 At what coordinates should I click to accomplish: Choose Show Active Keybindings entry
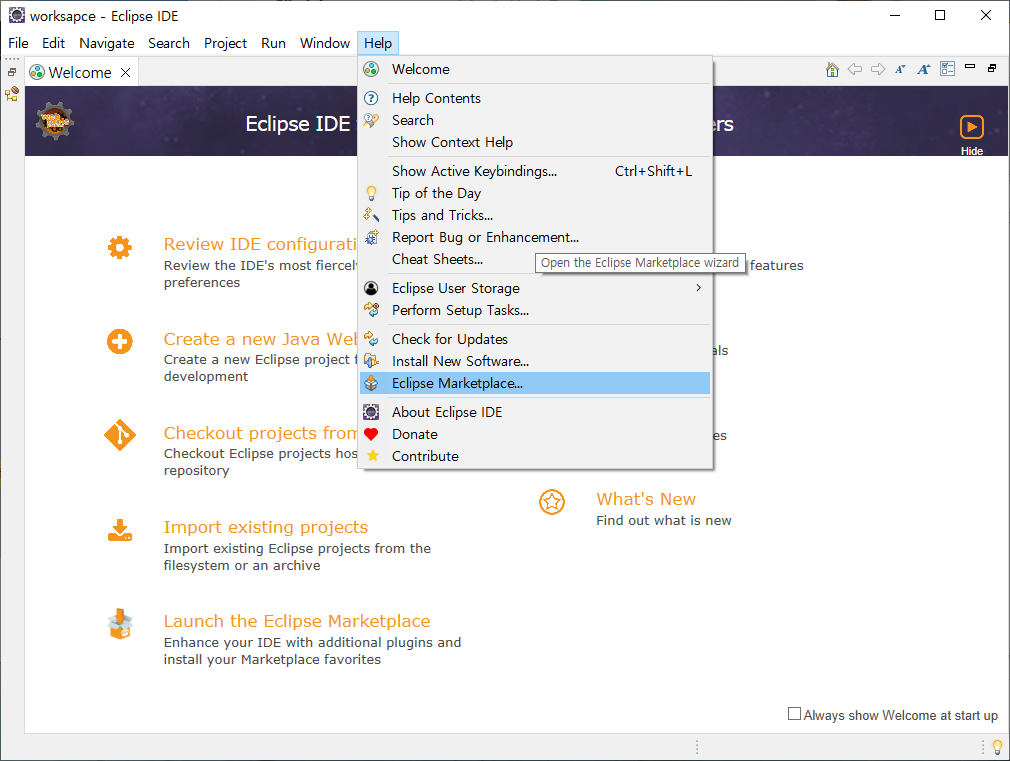[535, 171]
